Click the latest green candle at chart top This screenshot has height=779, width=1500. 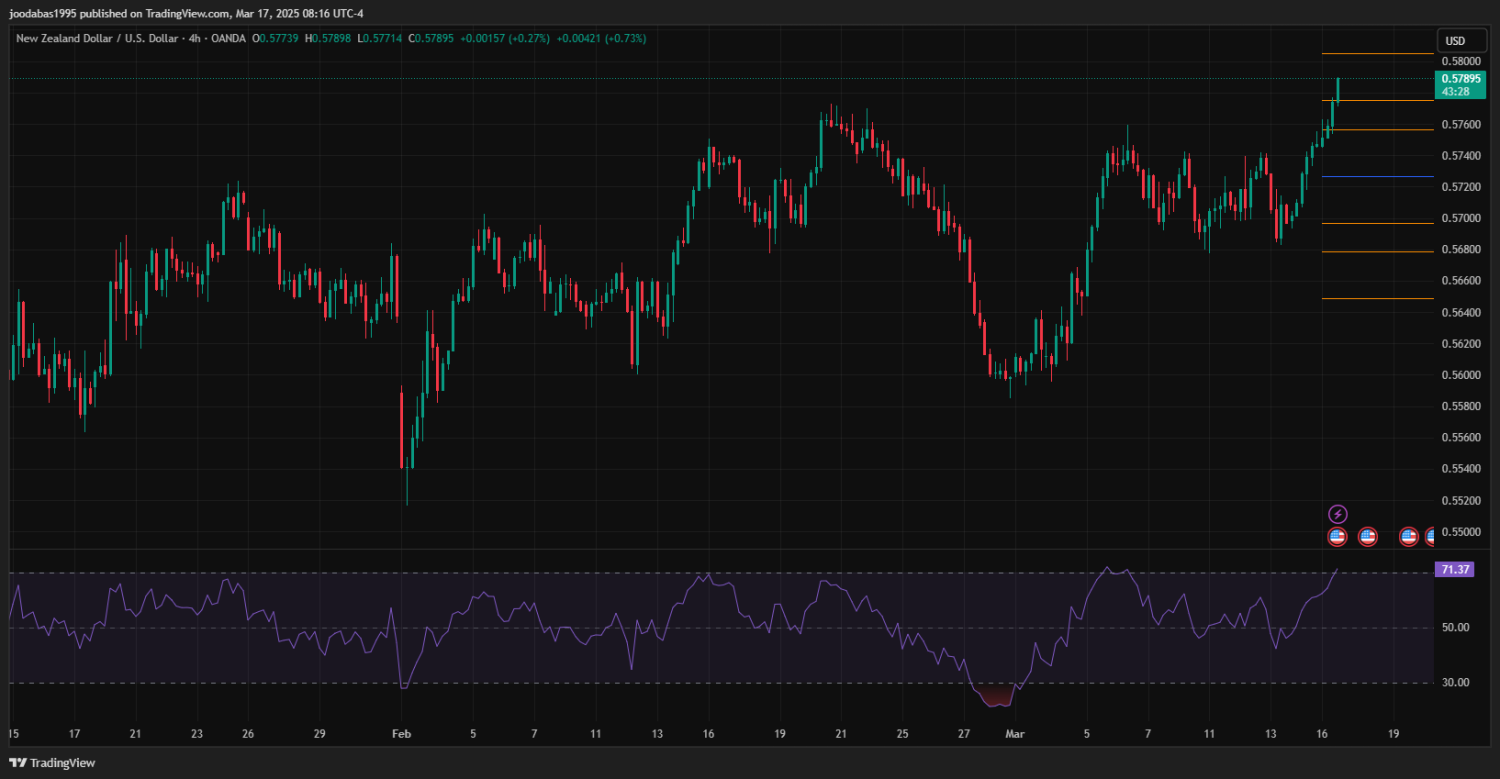pyautogui.click(x=1338, y=90)
